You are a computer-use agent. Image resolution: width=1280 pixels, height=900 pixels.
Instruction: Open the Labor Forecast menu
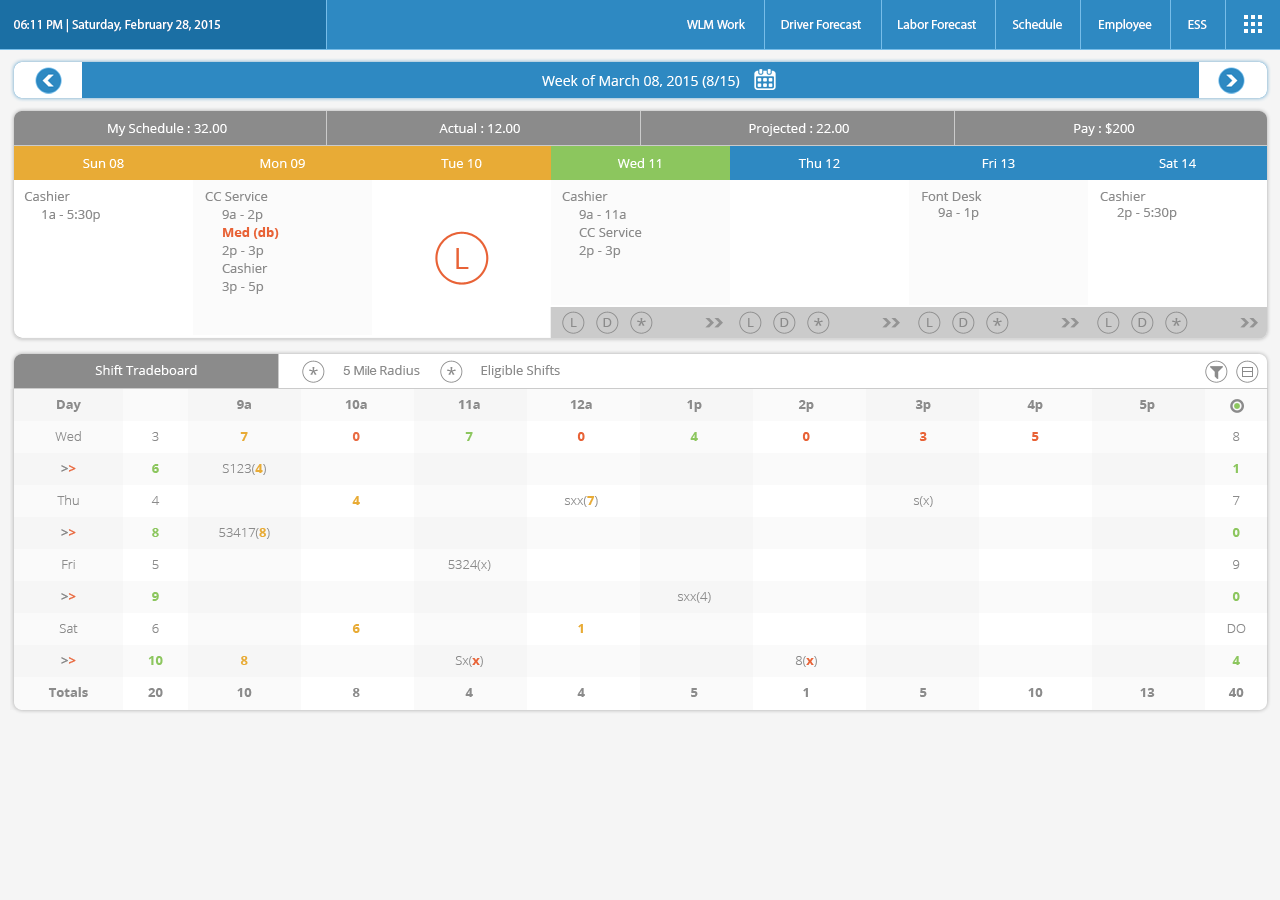click(x=937, y=24)
